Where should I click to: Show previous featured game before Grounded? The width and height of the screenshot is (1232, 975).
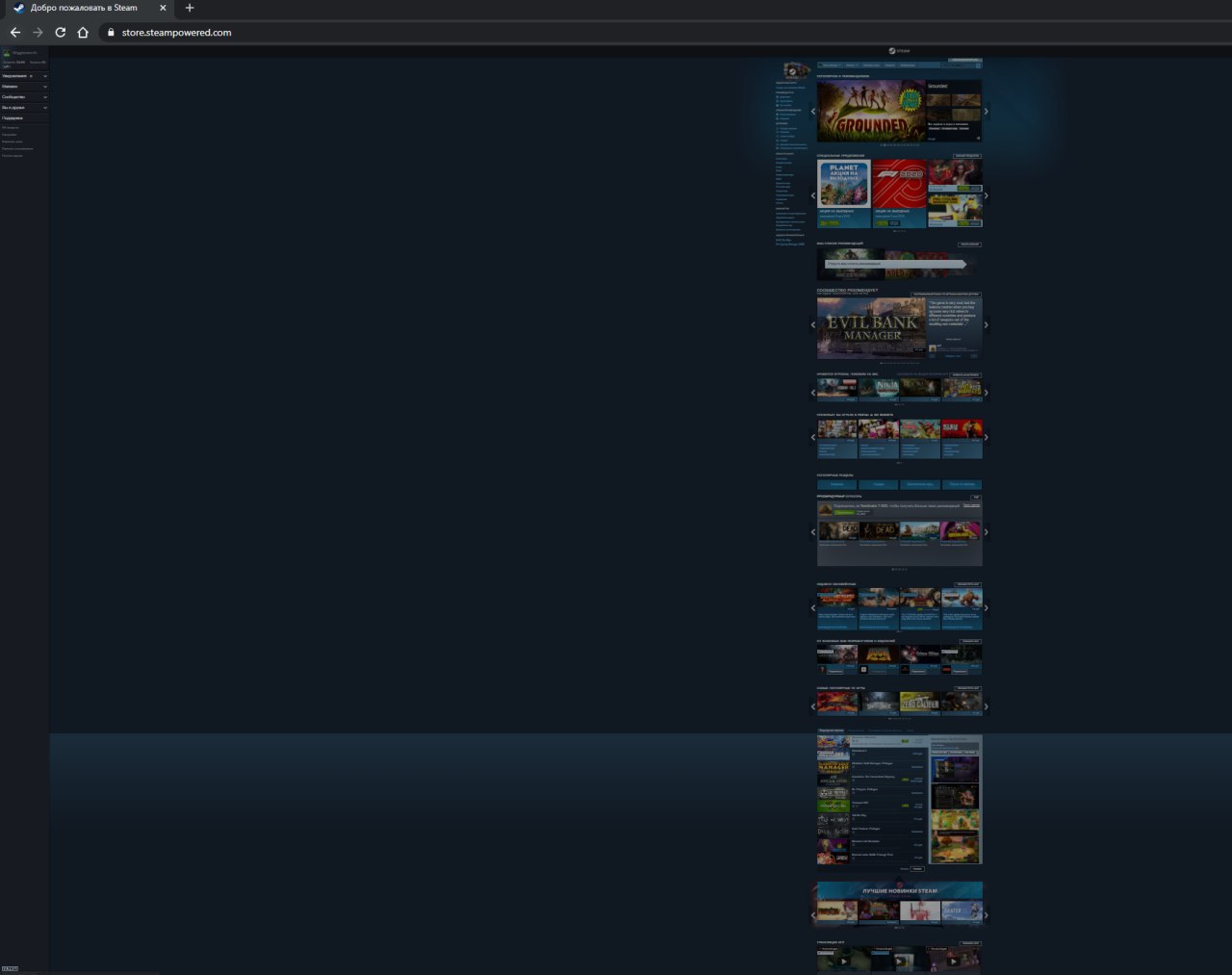click(x=812, y=112)
